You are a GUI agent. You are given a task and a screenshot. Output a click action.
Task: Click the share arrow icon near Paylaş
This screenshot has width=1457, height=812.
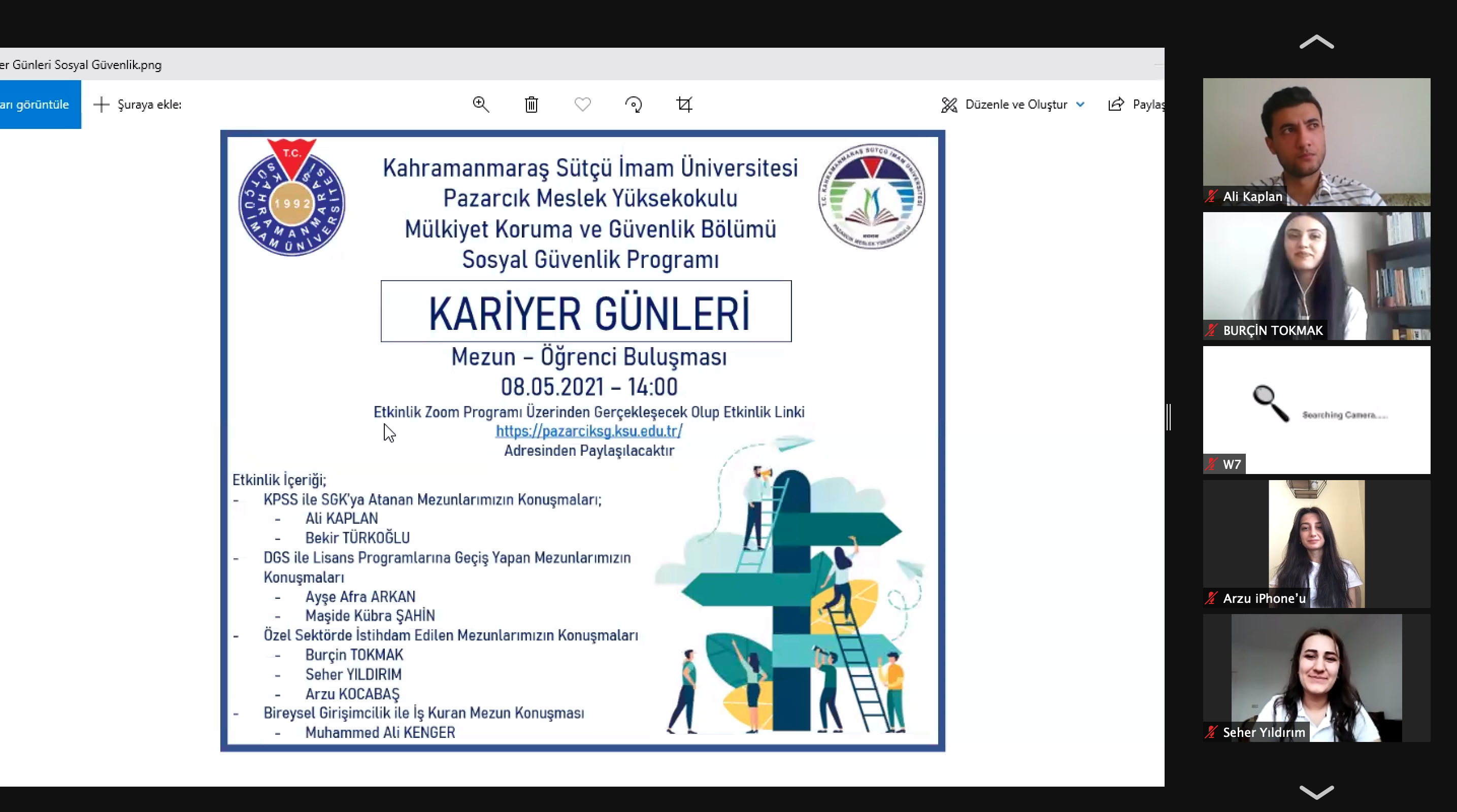click(x=1116, y=104)
